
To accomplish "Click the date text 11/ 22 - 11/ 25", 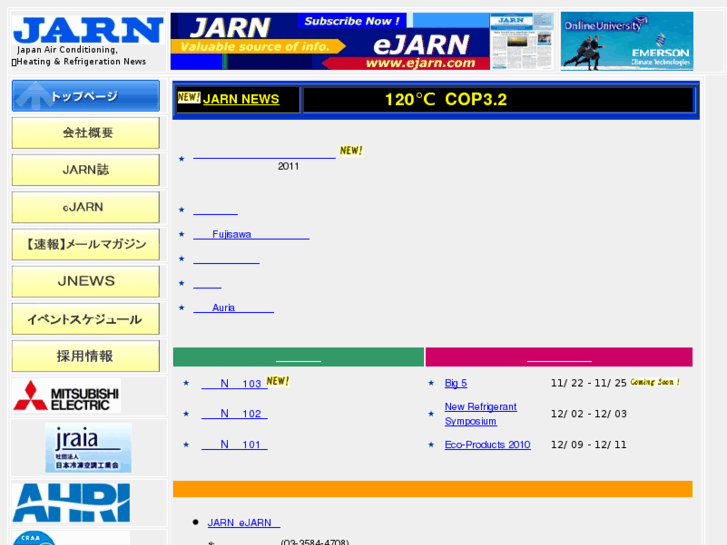I will (x=589, y=383).
